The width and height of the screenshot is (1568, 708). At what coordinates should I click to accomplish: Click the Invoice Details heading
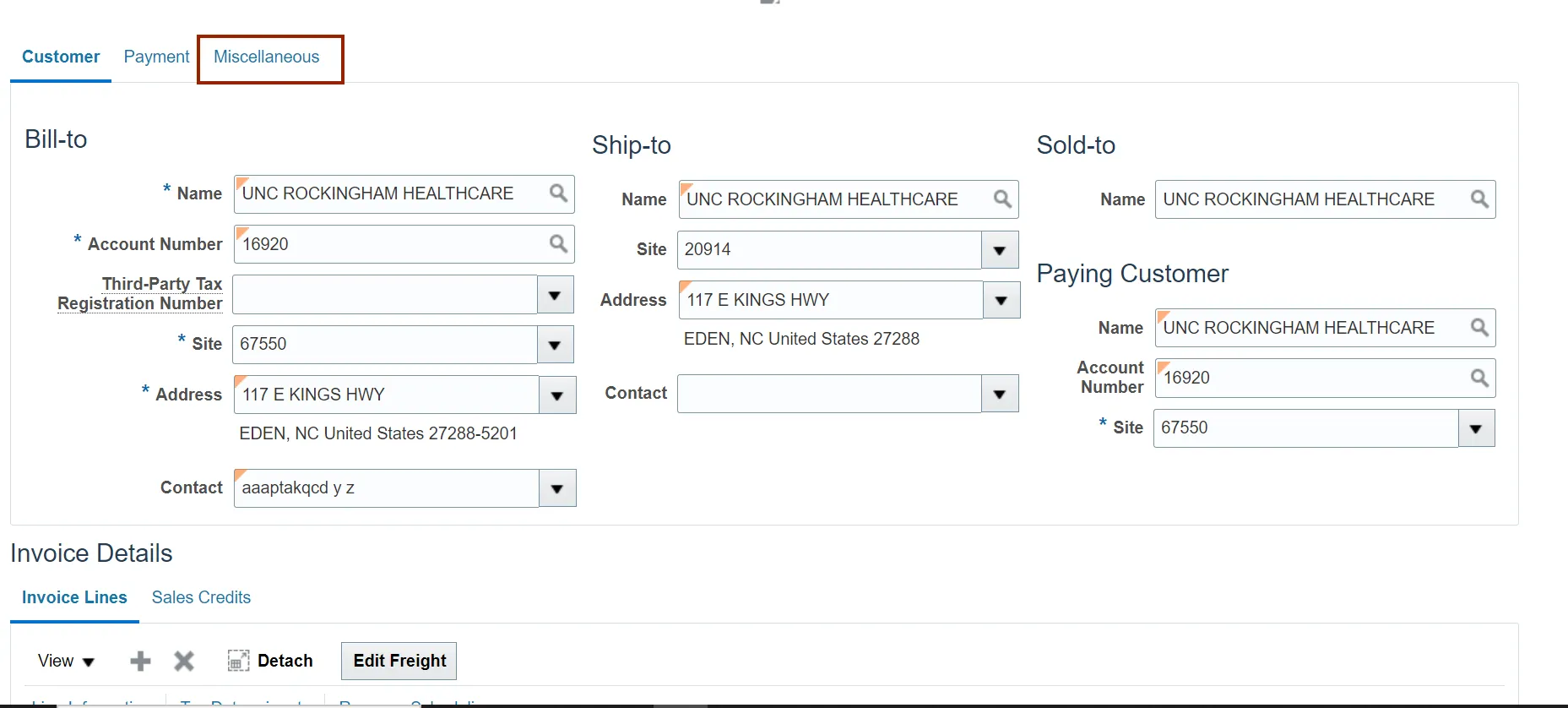point(91,553)
